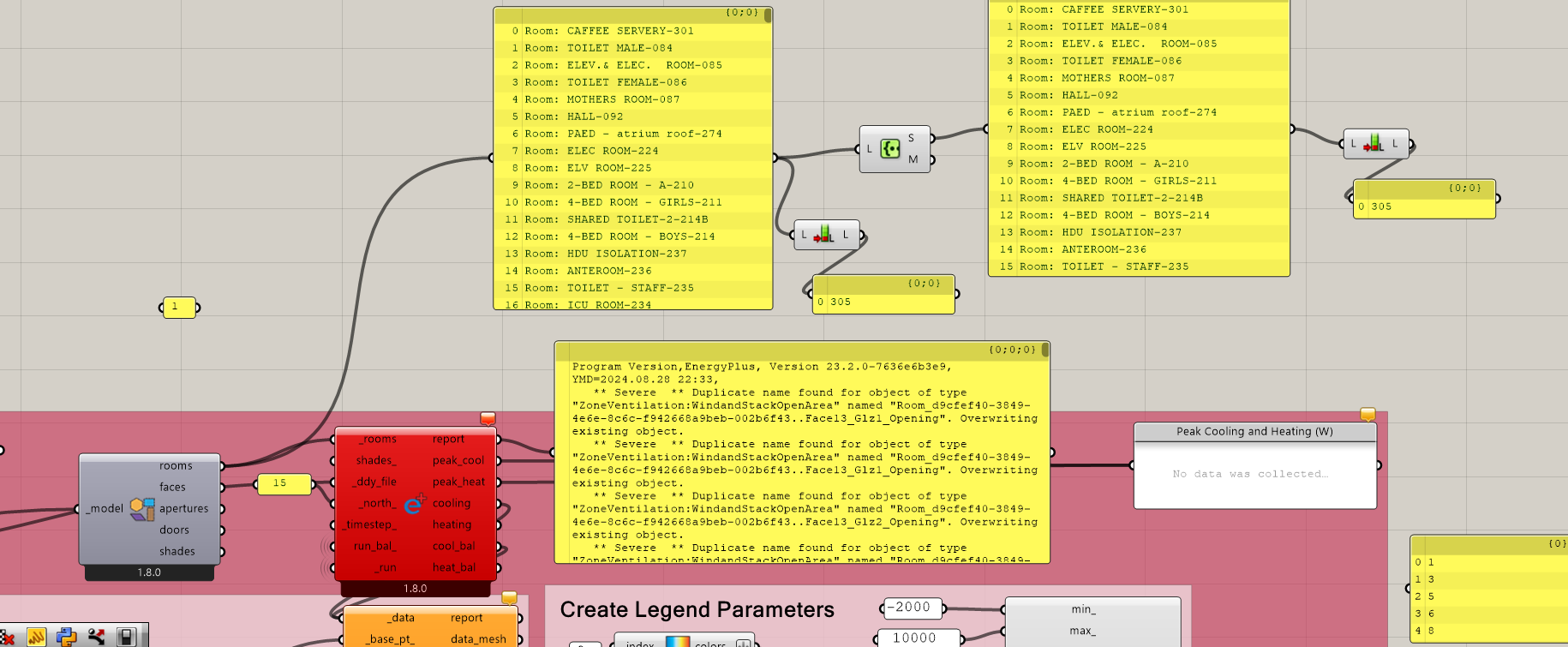Click the -2000 number panel

point(913,608)
